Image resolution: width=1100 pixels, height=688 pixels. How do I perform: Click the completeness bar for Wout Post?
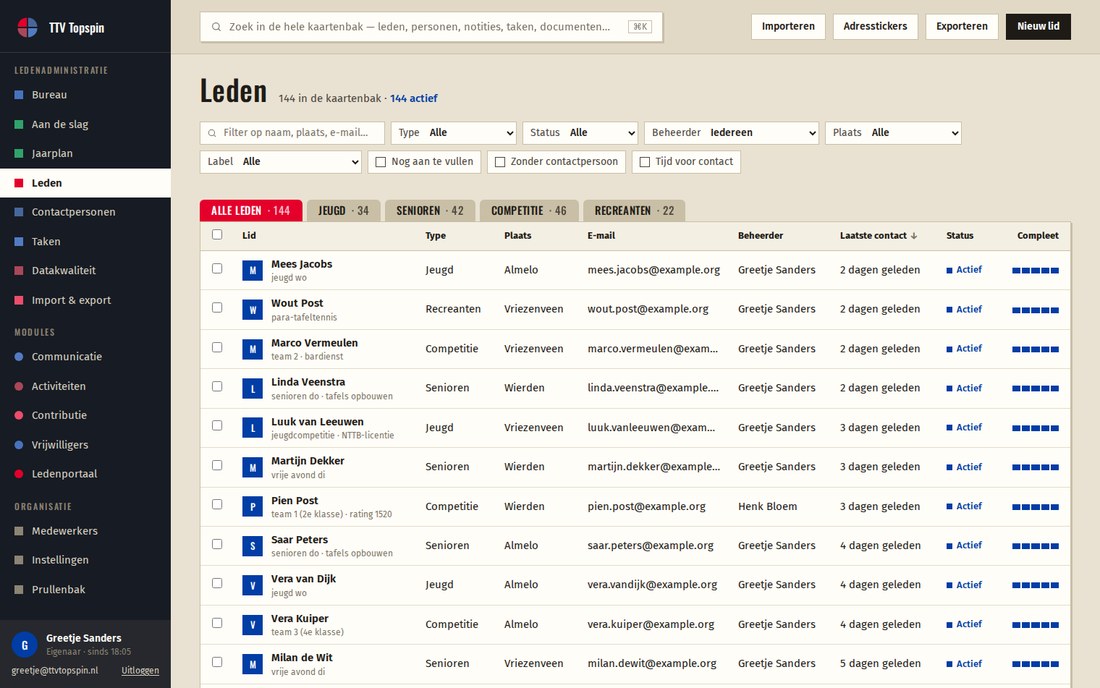point(1035,310)
